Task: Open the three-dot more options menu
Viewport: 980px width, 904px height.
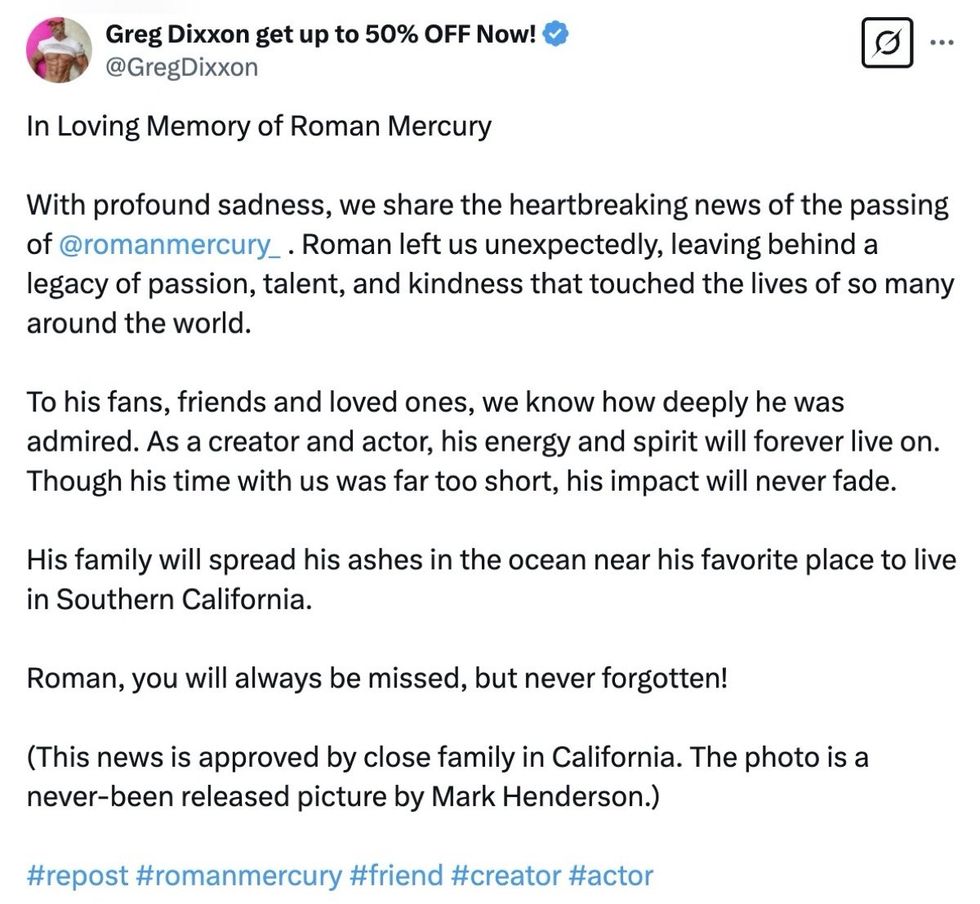Action: [x=942, y=44]
